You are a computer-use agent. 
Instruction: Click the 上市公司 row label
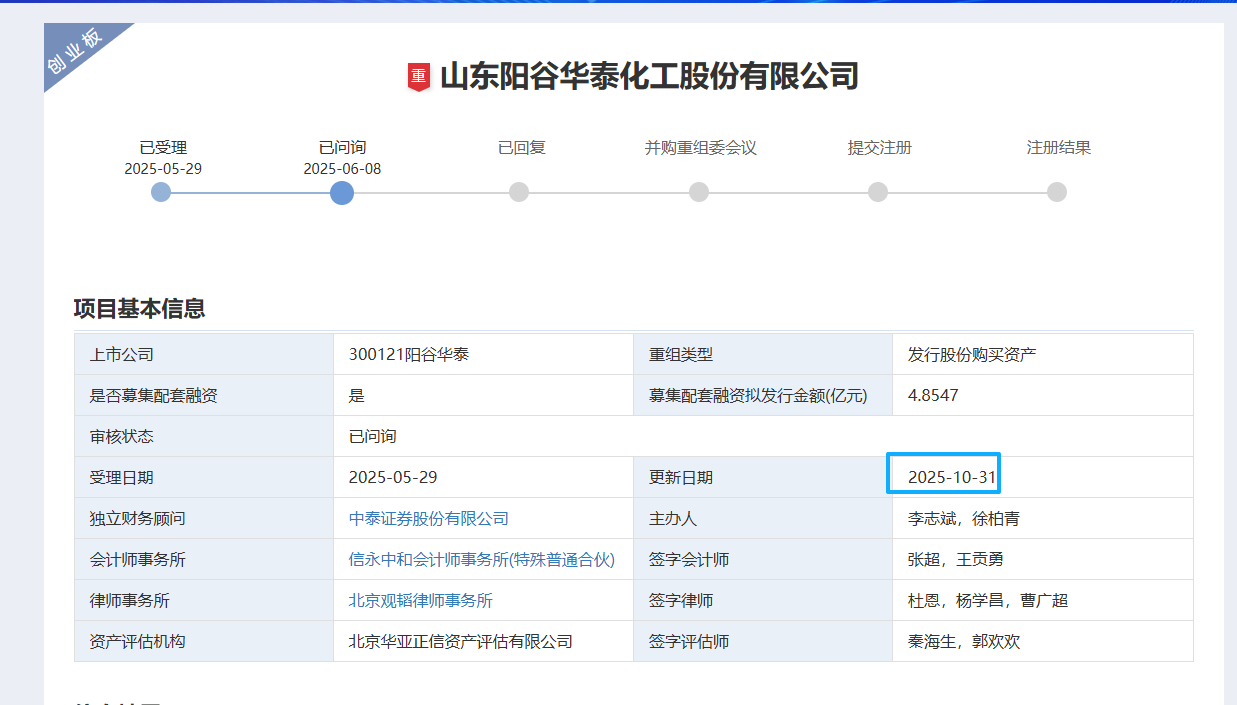click(122, 354)
